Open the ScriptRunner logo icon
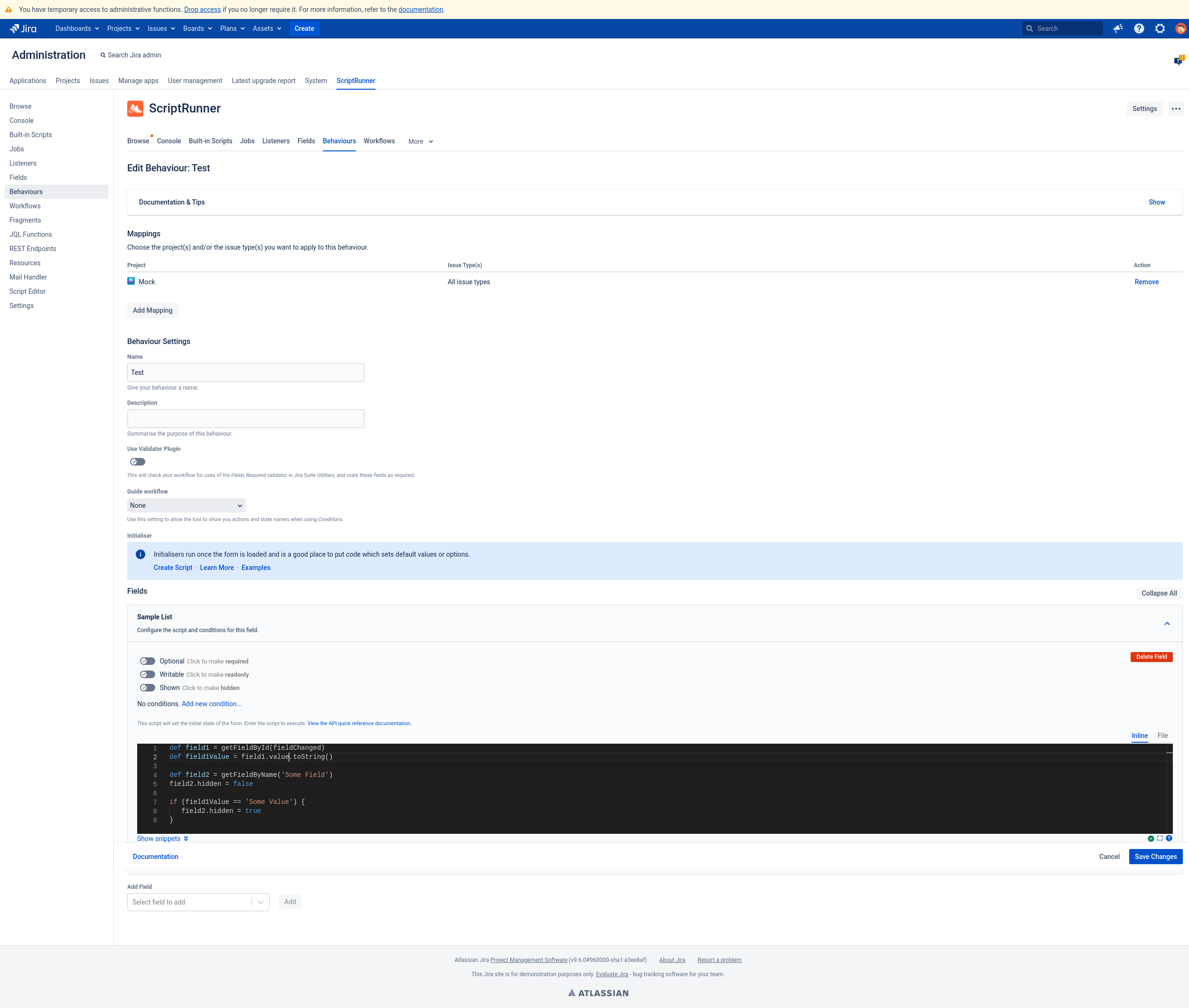The width and height of the screenshot is (1189, 1008). (x=135, y=109)
